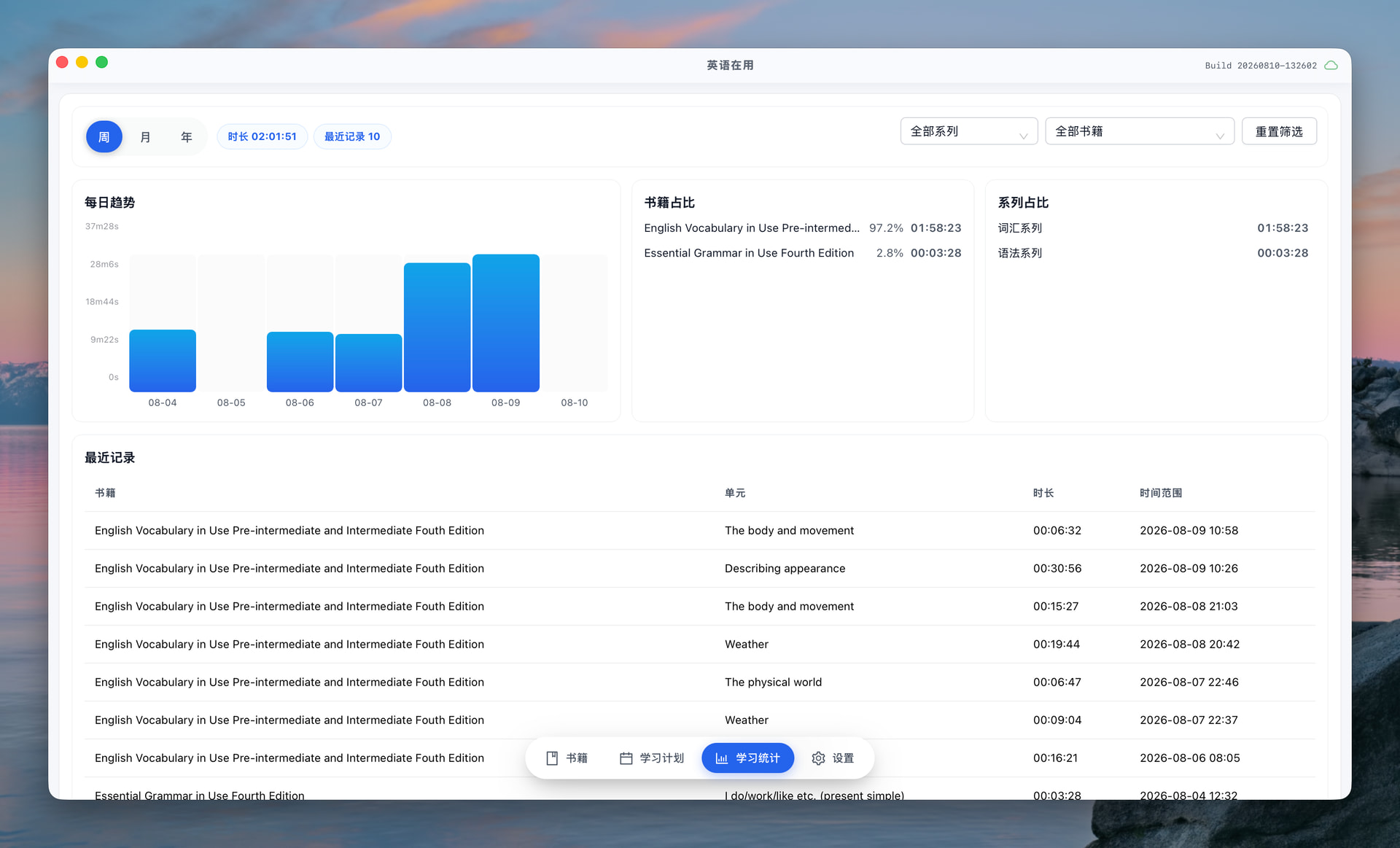This screenshot has width=1400, height=848.
Task: Click the 00:06:47 duration cell
Action: 1057,682
